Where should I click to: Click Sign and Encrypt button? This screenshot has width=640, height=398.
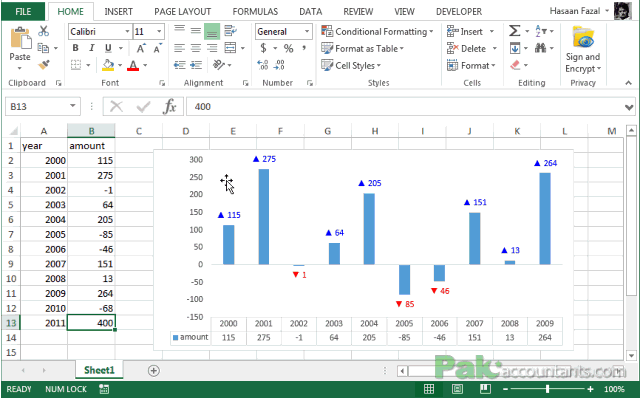[583, 49]
